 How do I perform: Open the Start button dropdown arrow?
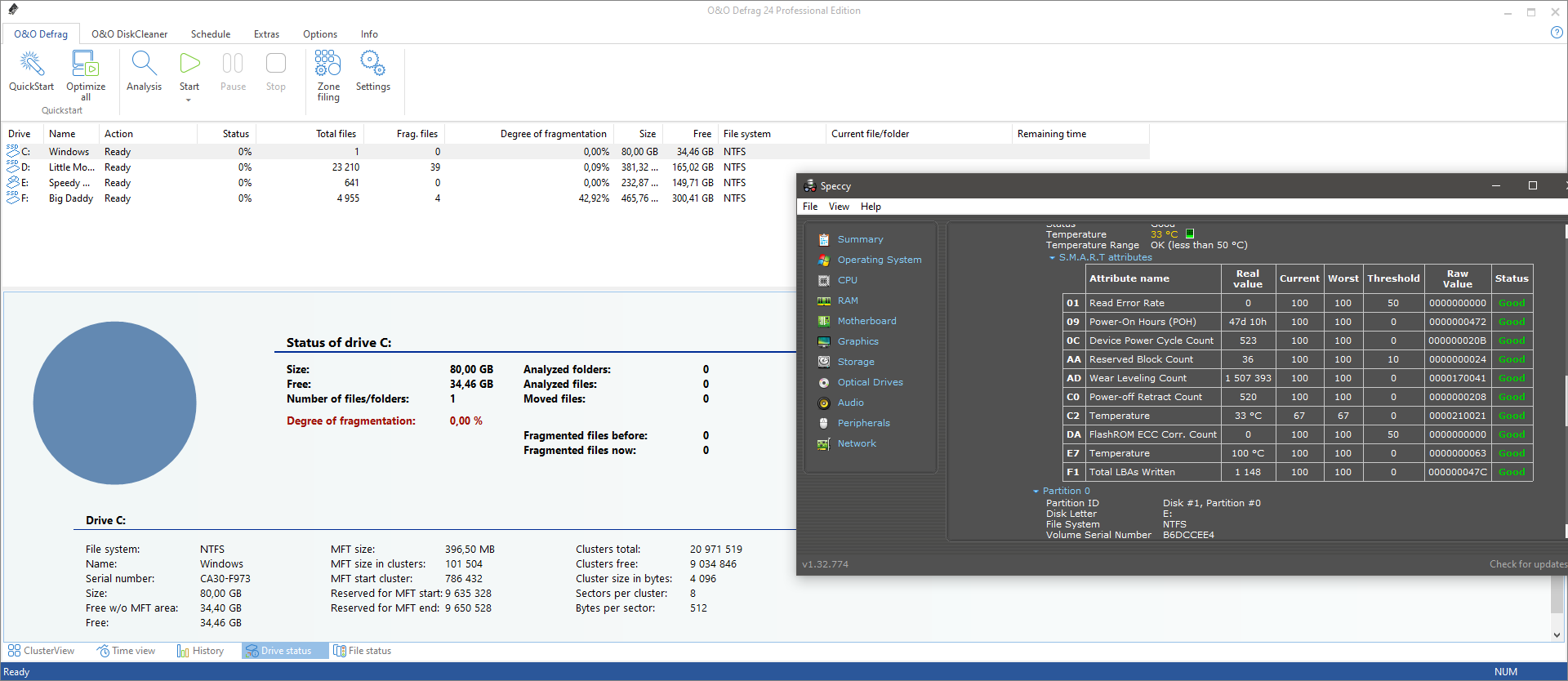[189, 100]
